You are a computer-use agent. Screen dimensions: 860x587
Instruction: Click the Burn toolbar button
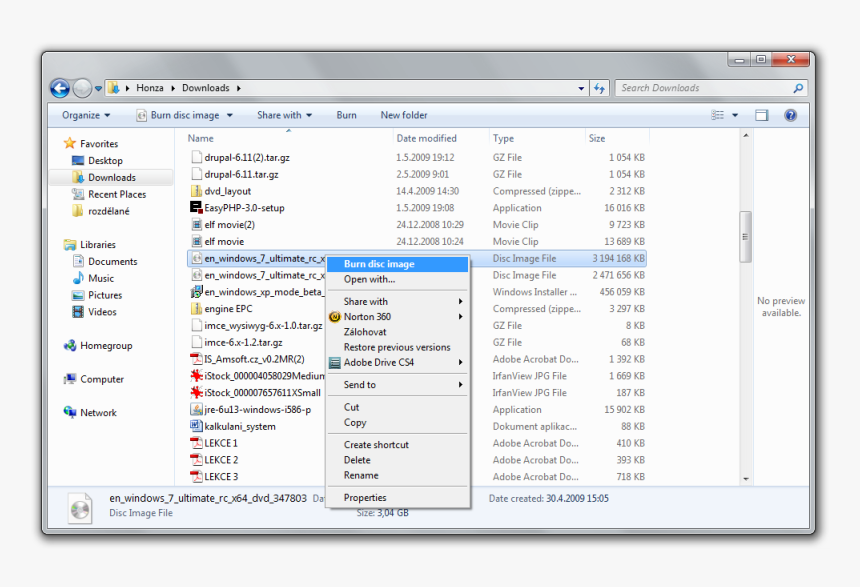(347, 115)
